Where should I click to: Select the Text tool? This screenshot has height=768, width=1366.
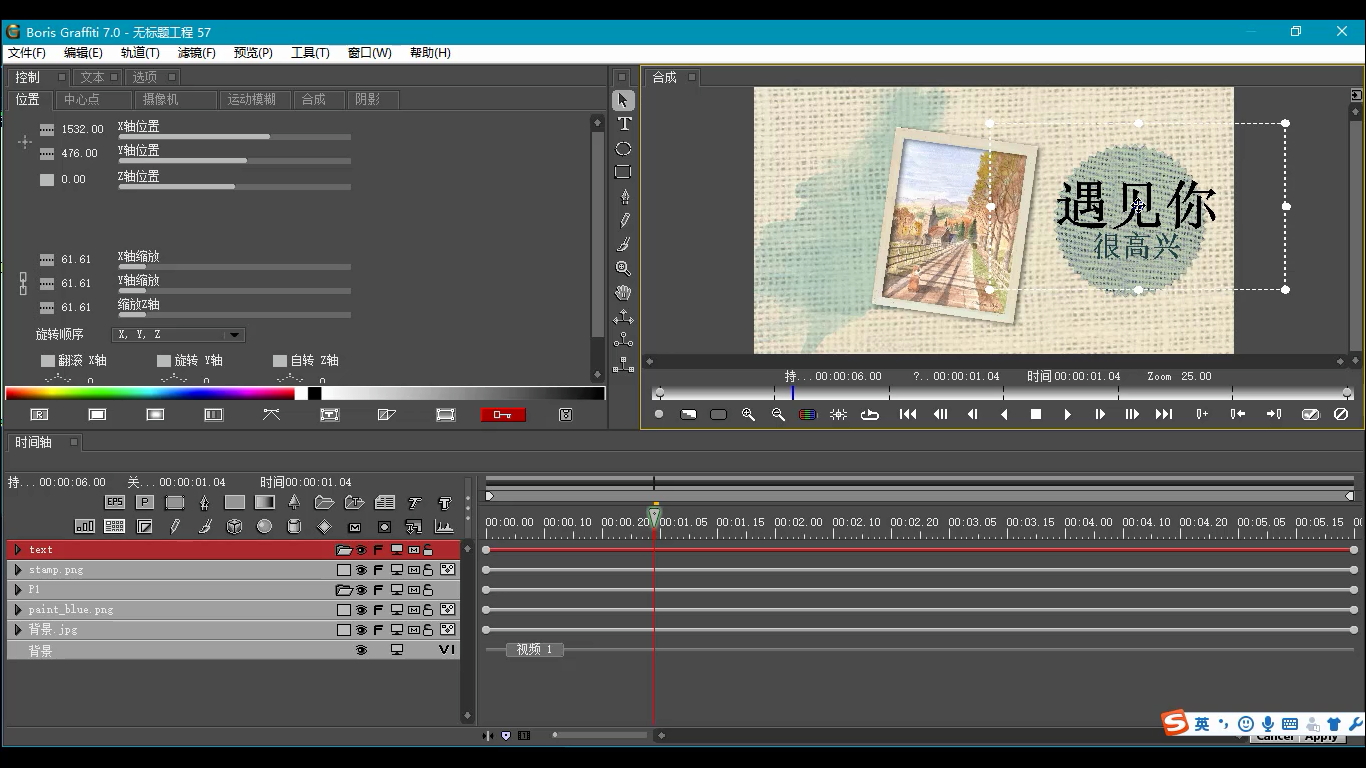point(624,124)
